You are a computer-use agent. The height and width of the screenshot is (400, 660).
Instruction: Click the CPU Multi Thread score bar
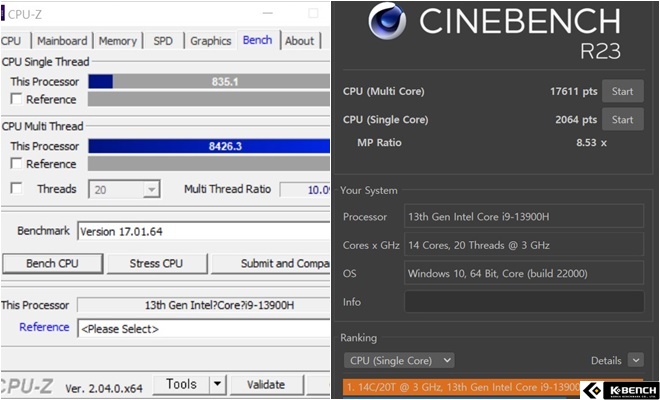[x=209, y=146]
